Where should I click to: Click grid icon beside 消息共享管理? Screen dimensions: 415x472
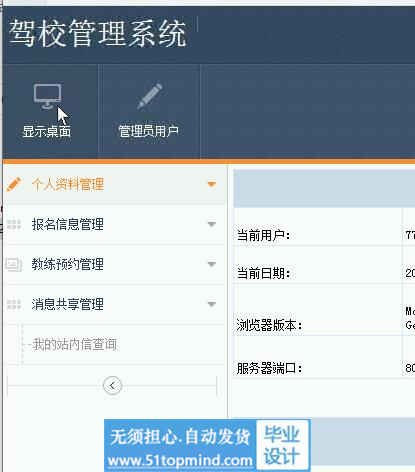click(x=14, y=304)
